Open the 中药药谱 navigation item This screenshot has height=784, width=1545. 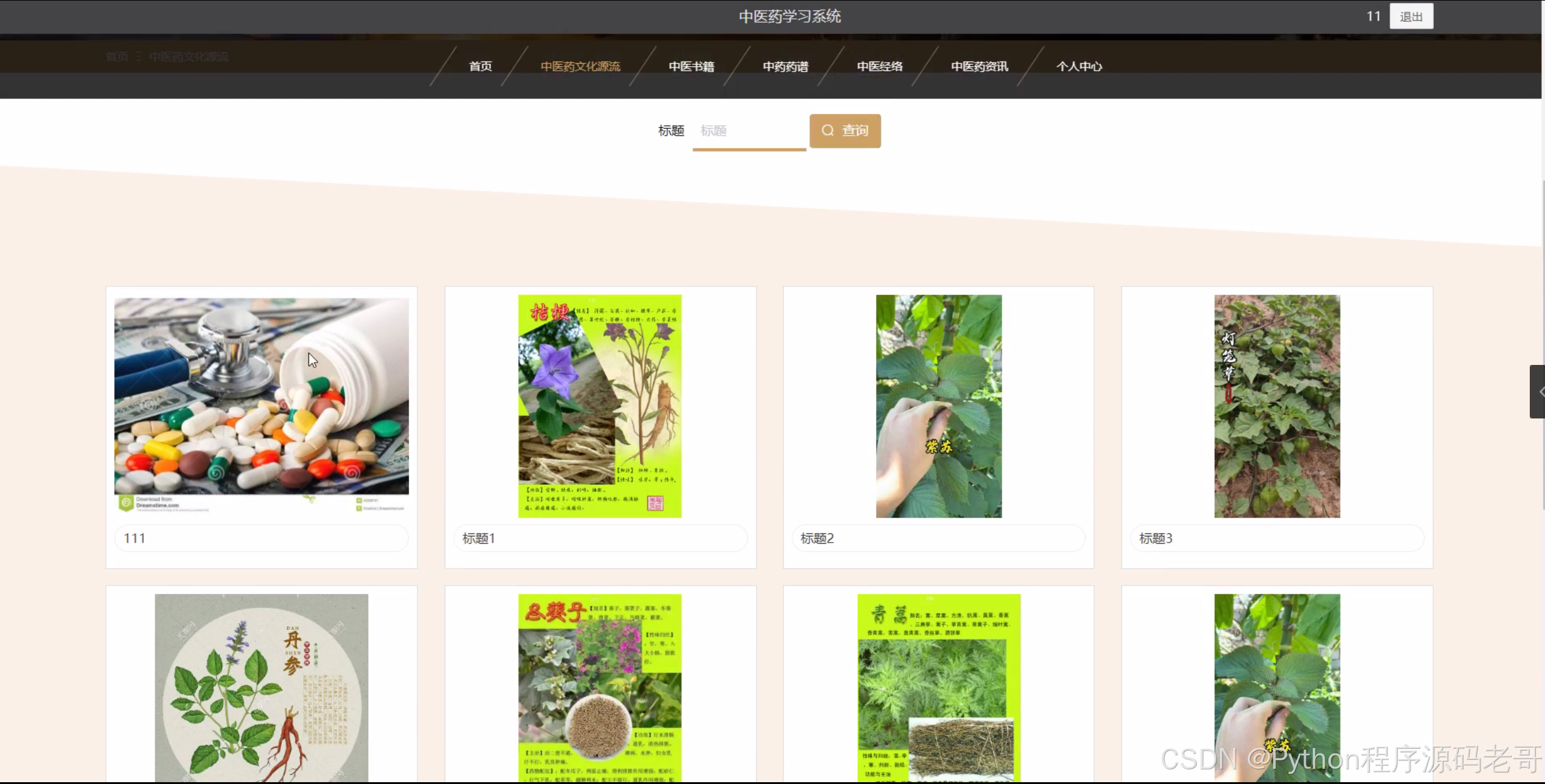(786, 66)
